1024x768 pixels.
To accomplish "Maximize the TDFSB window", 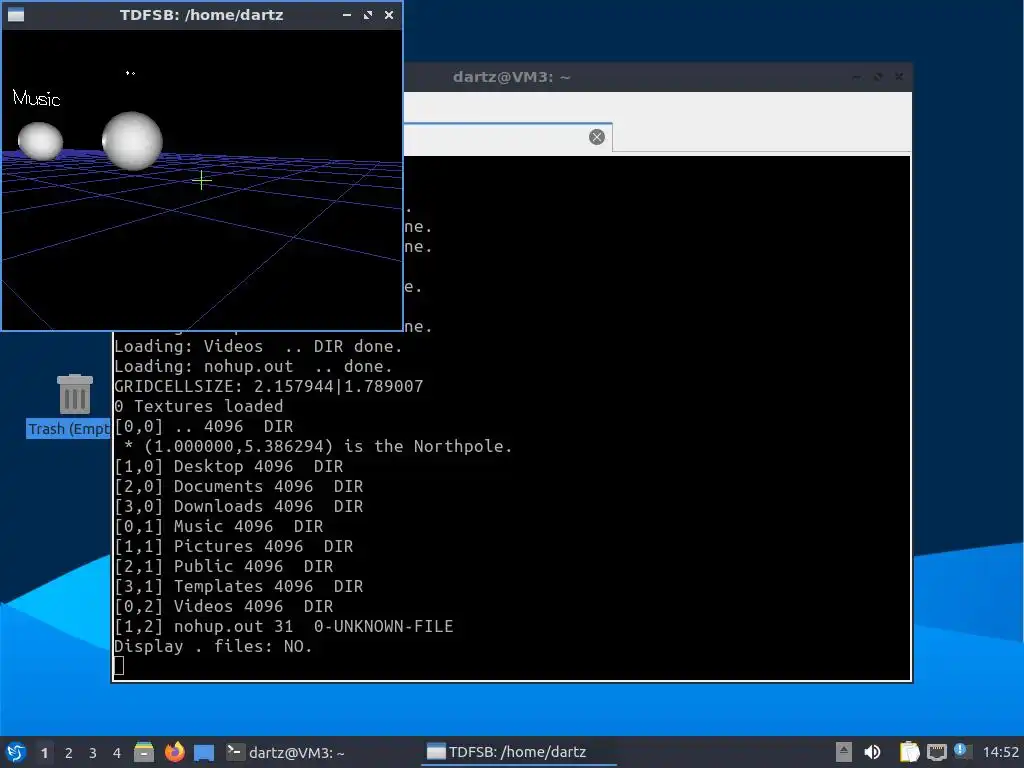I will (x=368, y=14).
